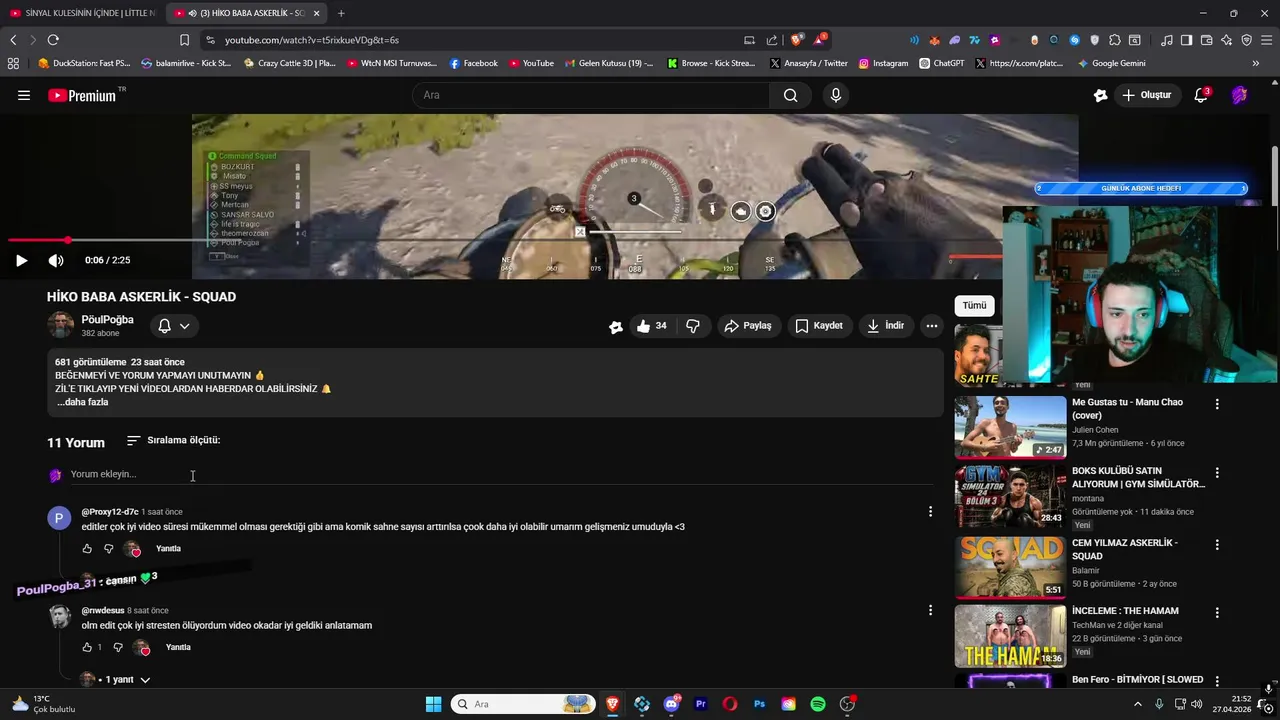This screenshot has width=1280, height=720.
Task: Open Photoshop from taskbar
Action: (x=759, y=704)
